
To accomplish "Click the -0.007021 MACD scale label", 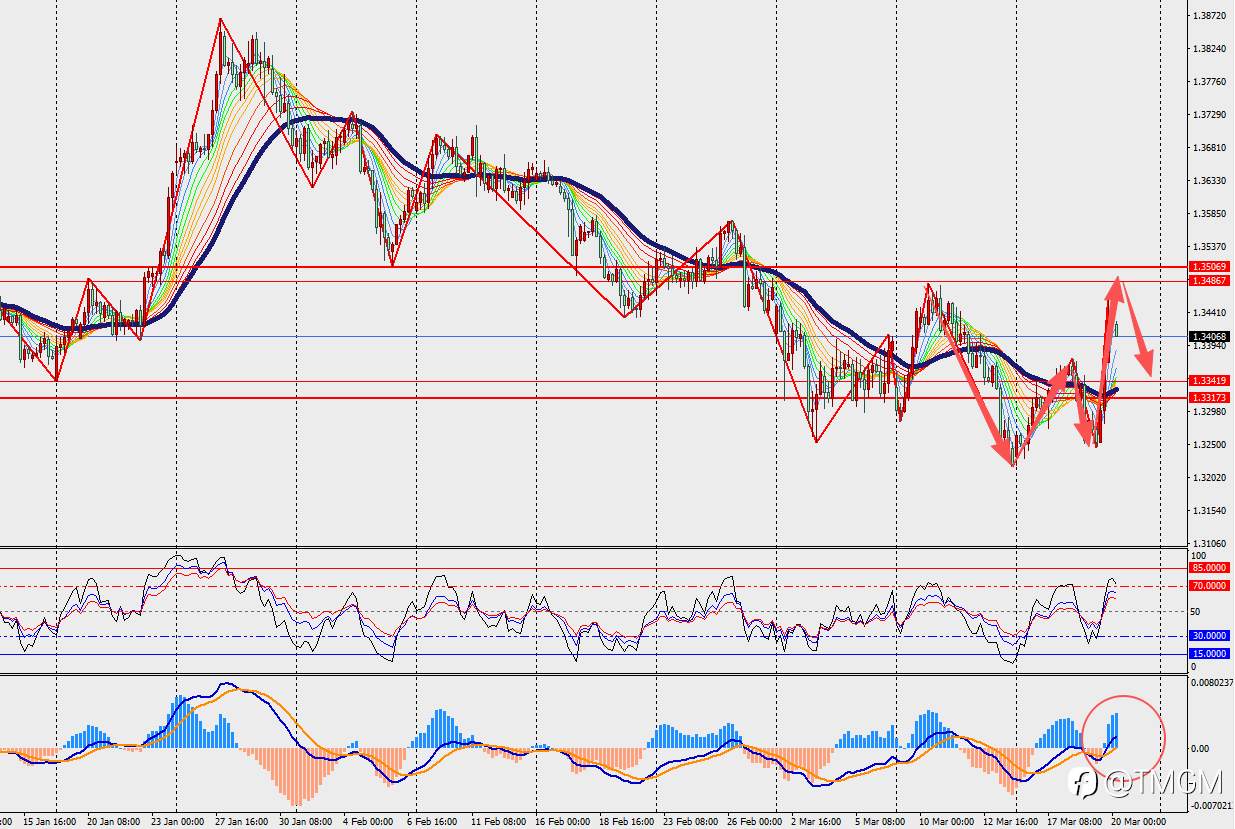I will pos(1212,804).
